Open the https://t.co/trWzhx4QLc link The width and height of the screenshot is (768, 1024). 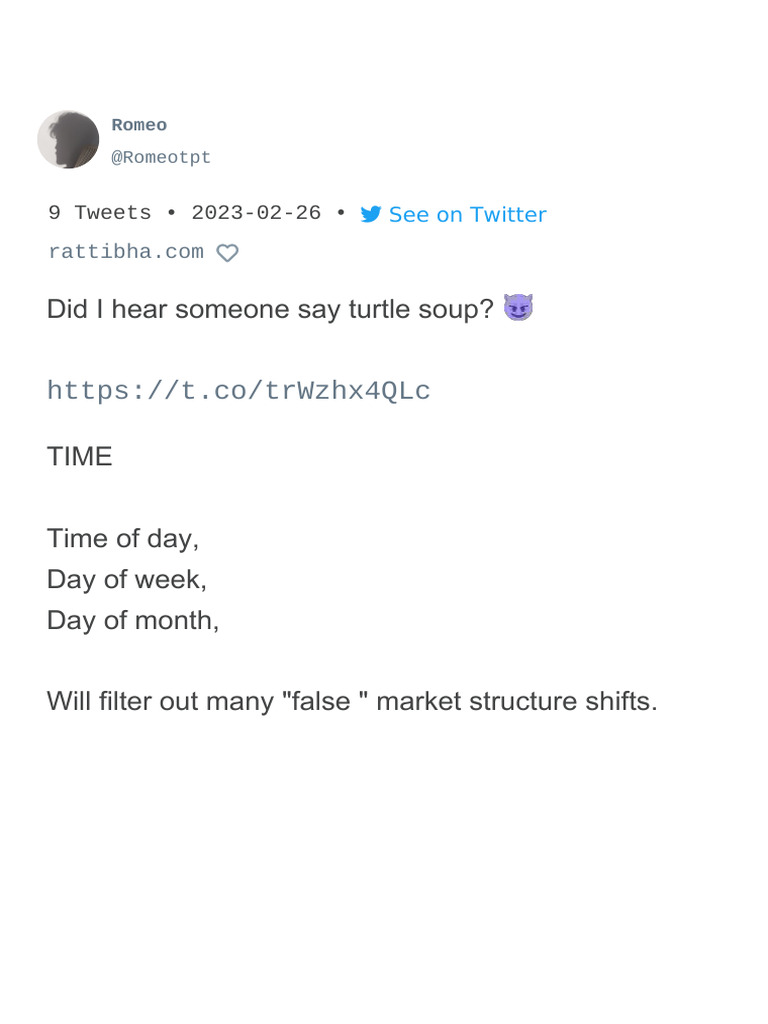[238, 390]
